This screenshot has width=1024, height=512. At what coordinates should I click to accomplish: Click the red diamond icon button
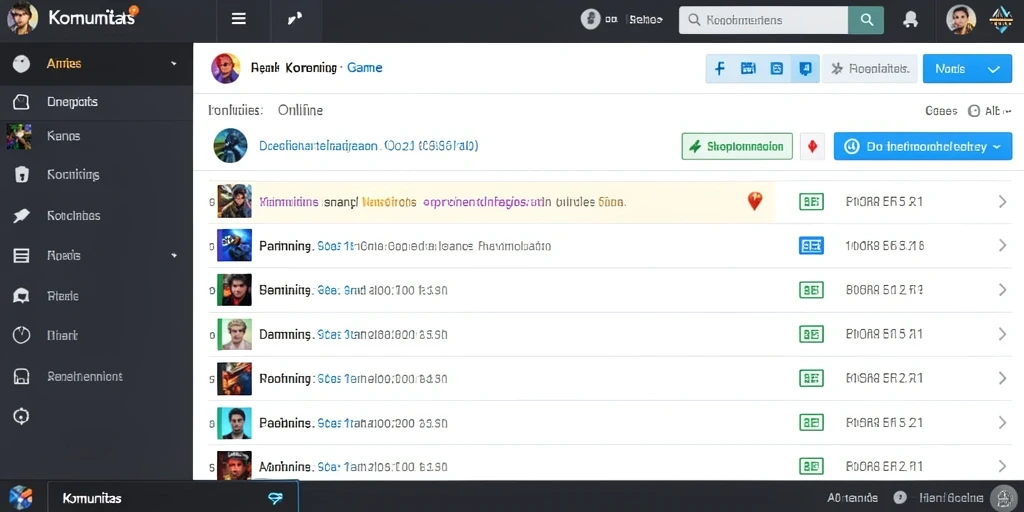812,146
